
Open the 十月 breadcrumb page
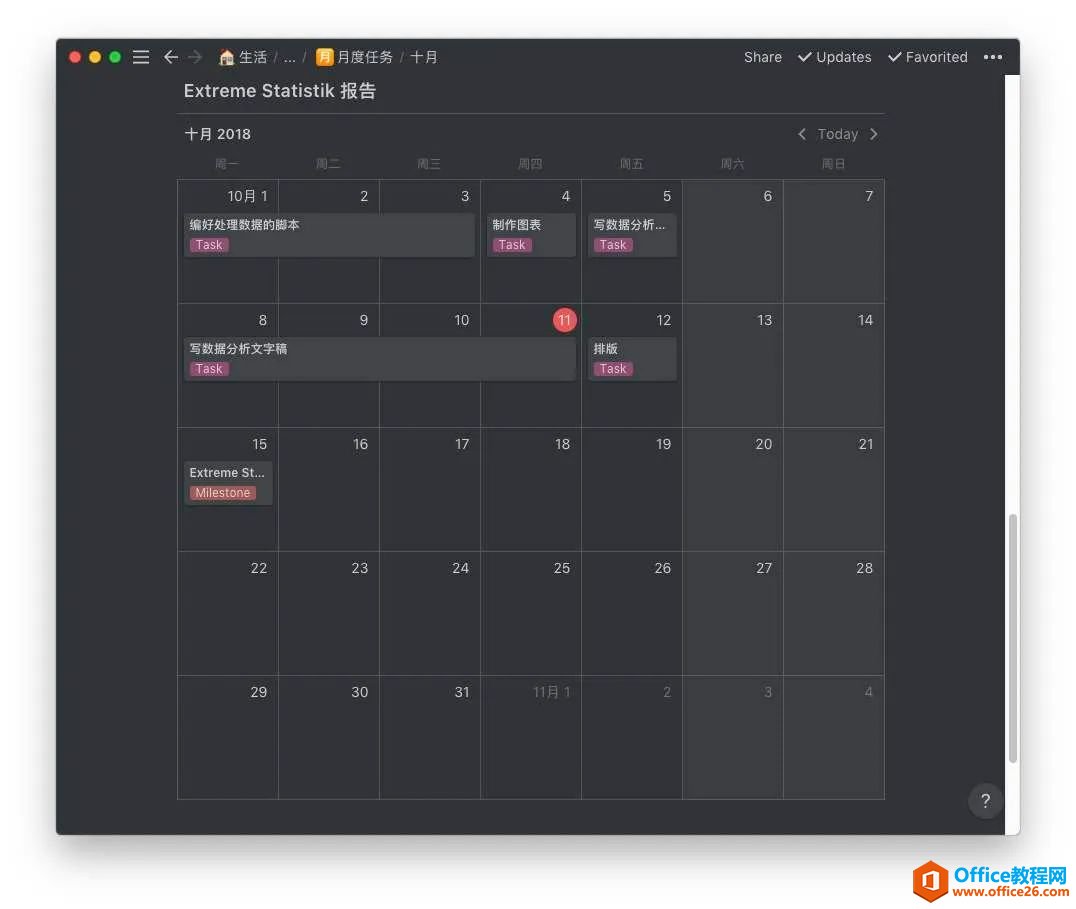[423, 57]
